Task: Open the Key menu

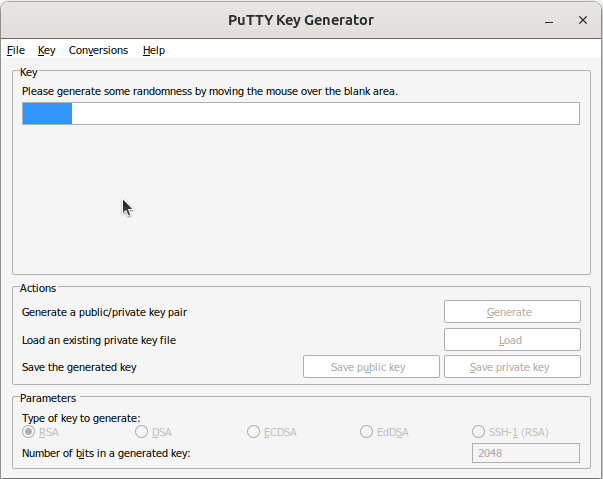Action: point(47,50)
